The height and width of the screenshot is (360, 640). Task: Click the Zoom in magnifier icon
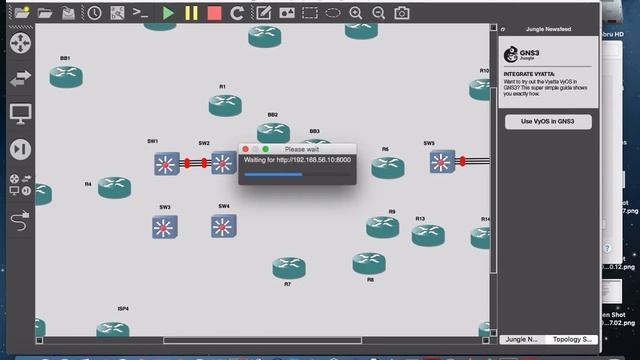pos(356,13)
